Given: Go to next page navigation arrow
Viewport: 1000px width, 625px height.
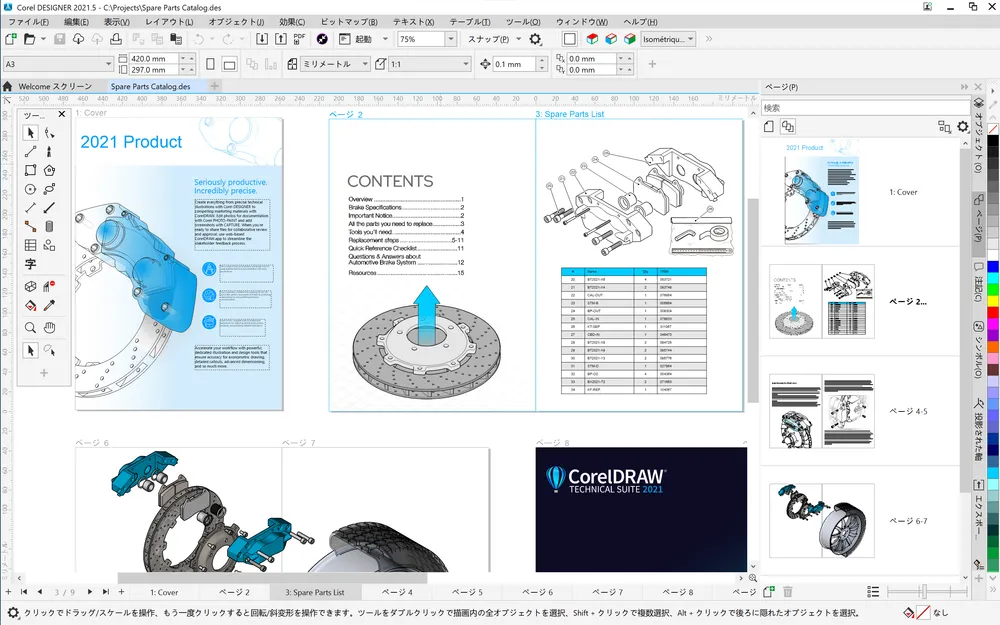Looking at the screenshot, I should [x=89, y=592].
